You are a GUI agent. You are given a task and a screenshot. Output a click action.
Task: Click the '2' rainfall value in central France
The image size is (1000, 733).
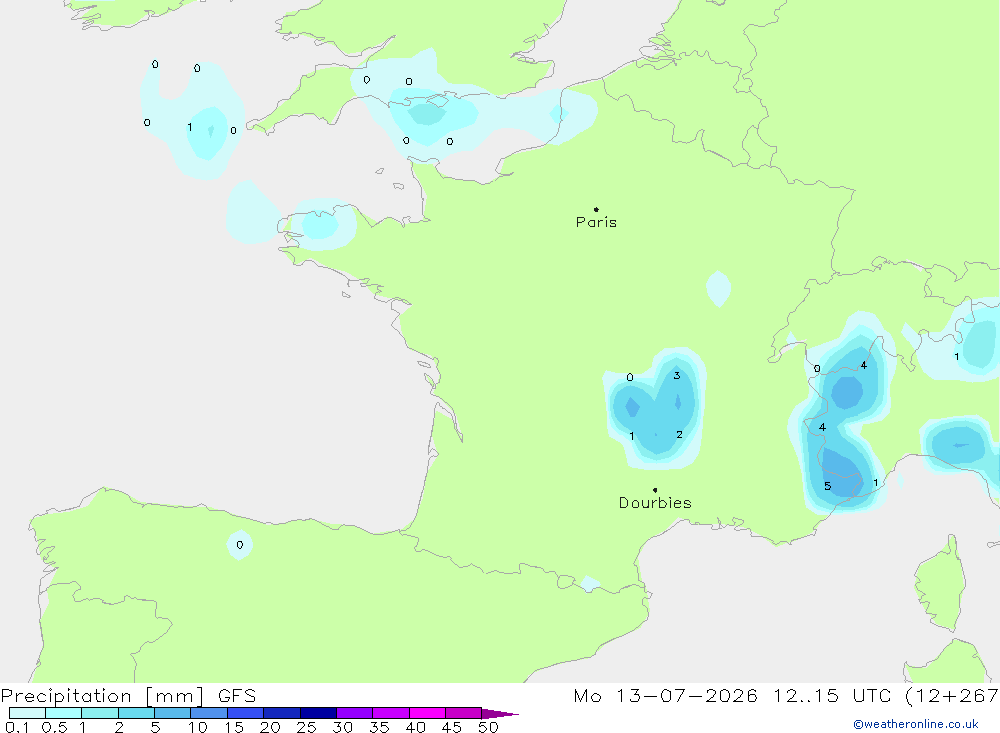679,434
